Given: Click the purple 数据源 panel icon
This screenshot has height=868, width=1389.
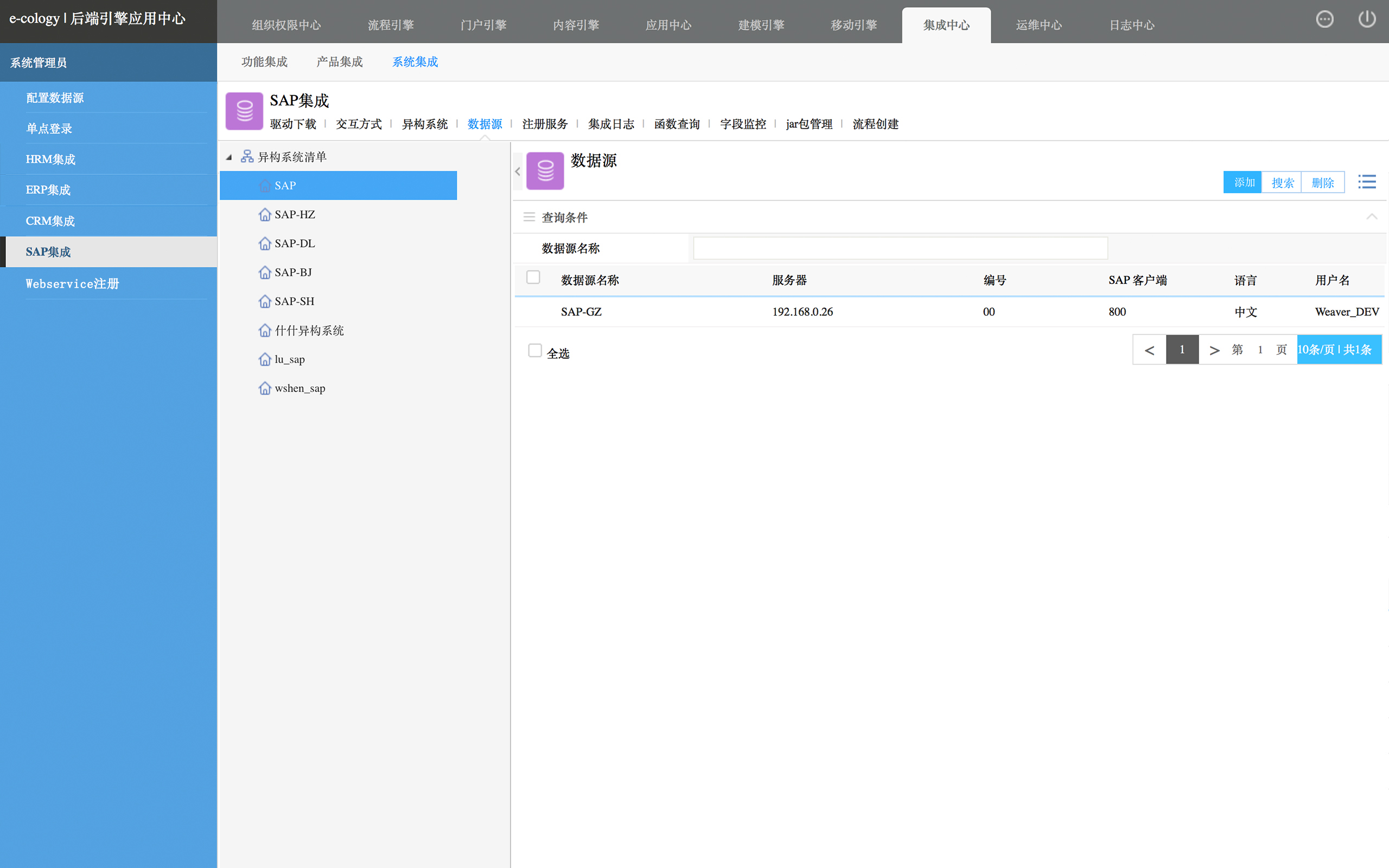Looking at the screenshot, I should tap(545, 170).
